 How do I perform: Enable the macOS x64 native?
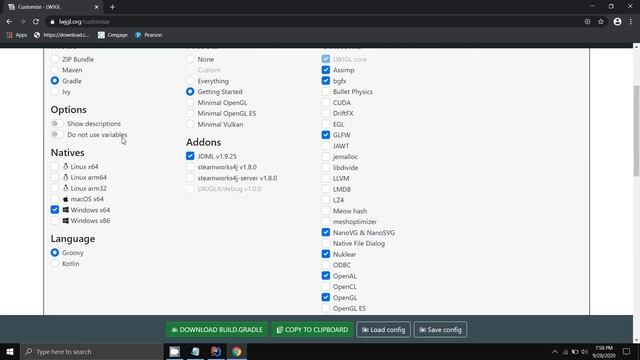55,199
